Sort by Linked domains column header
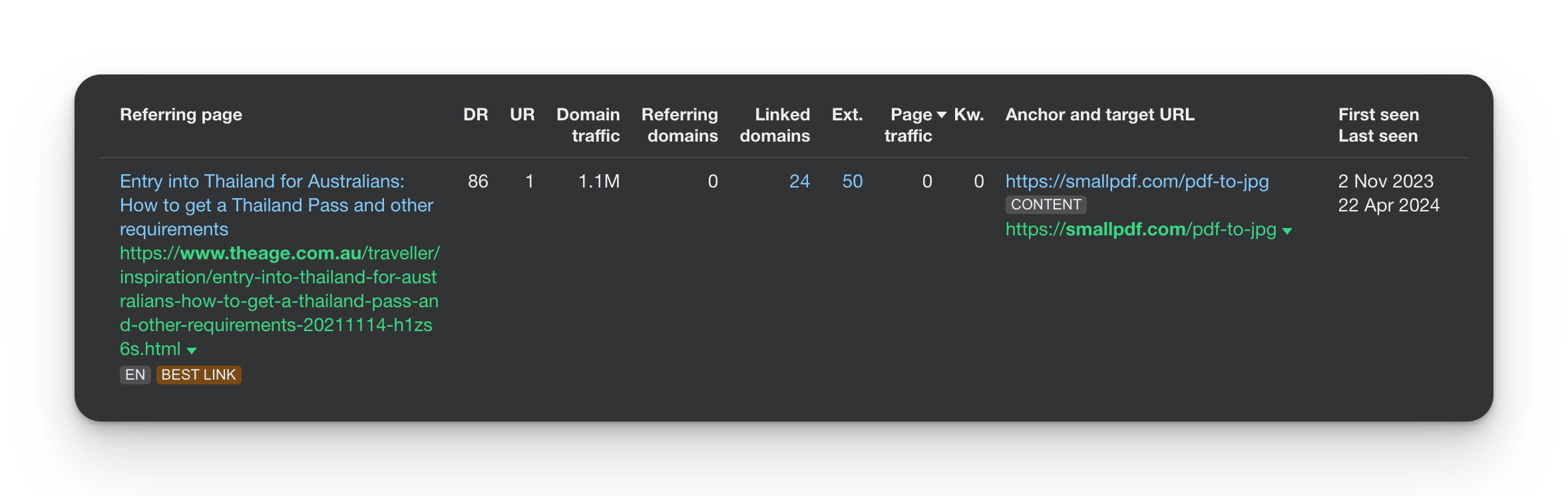Viewport: 1568px width, 496px height. pos(775,125)
